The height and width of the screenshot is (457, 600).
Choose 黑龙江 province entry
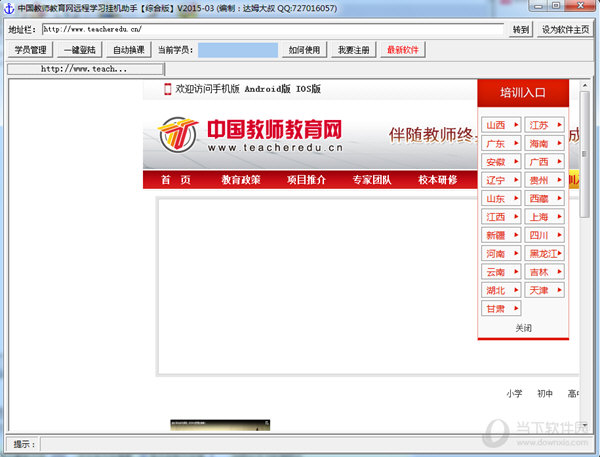click(545, 253)
